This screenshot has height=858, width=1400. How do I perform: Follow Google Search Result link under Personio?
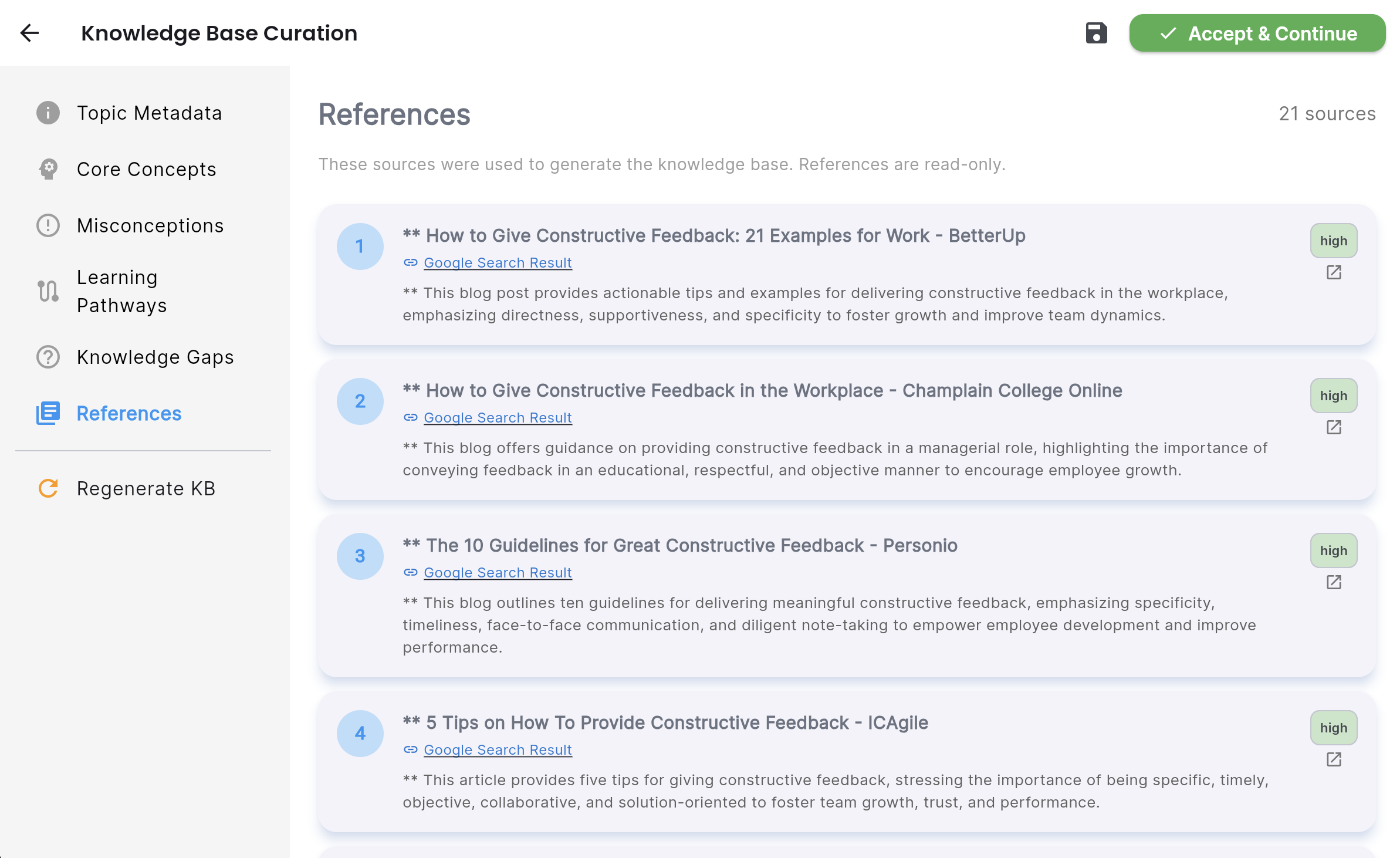497,573
